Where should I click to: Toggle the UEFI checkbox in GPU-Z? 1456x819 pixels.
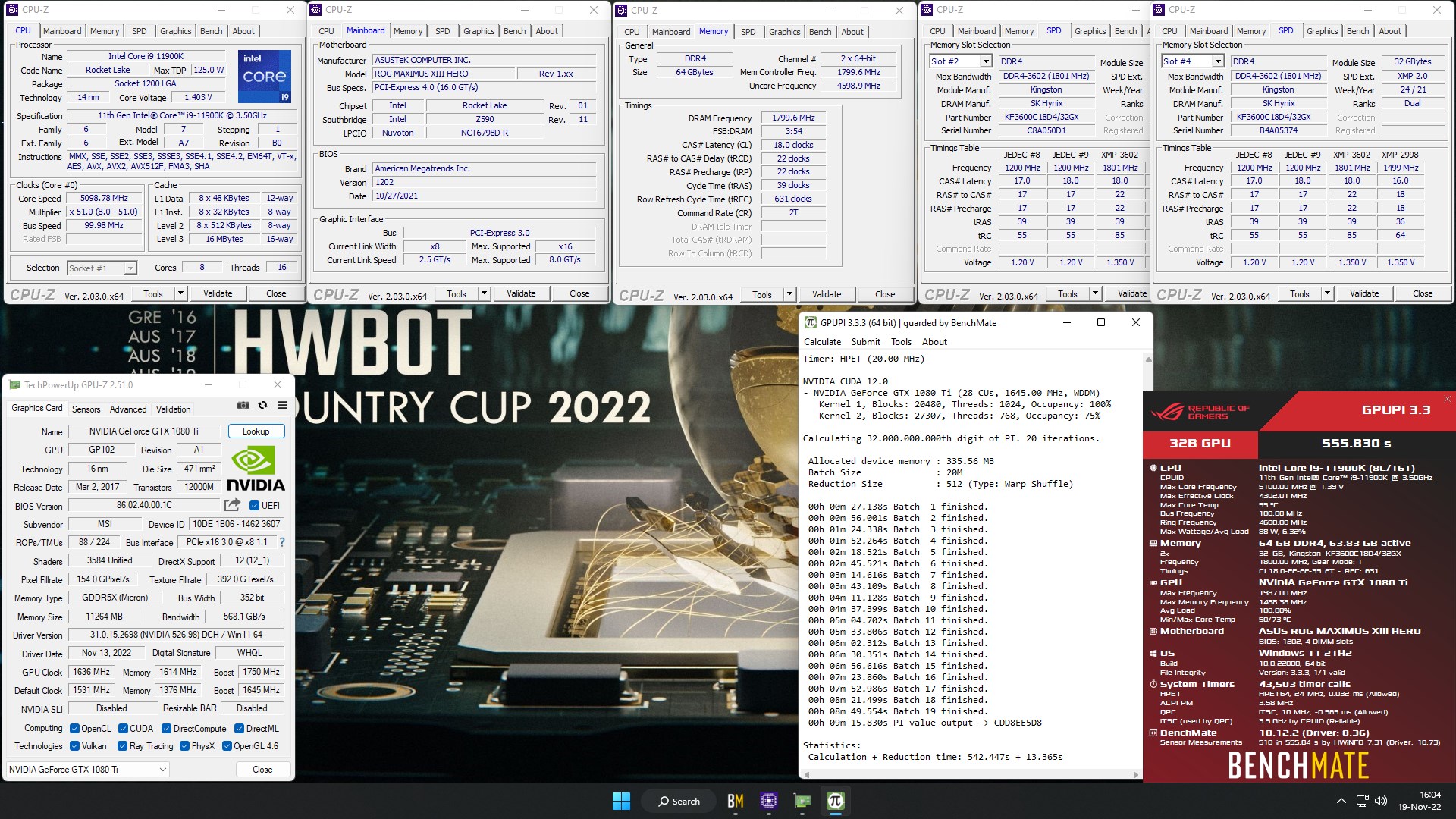click(255, 506)
